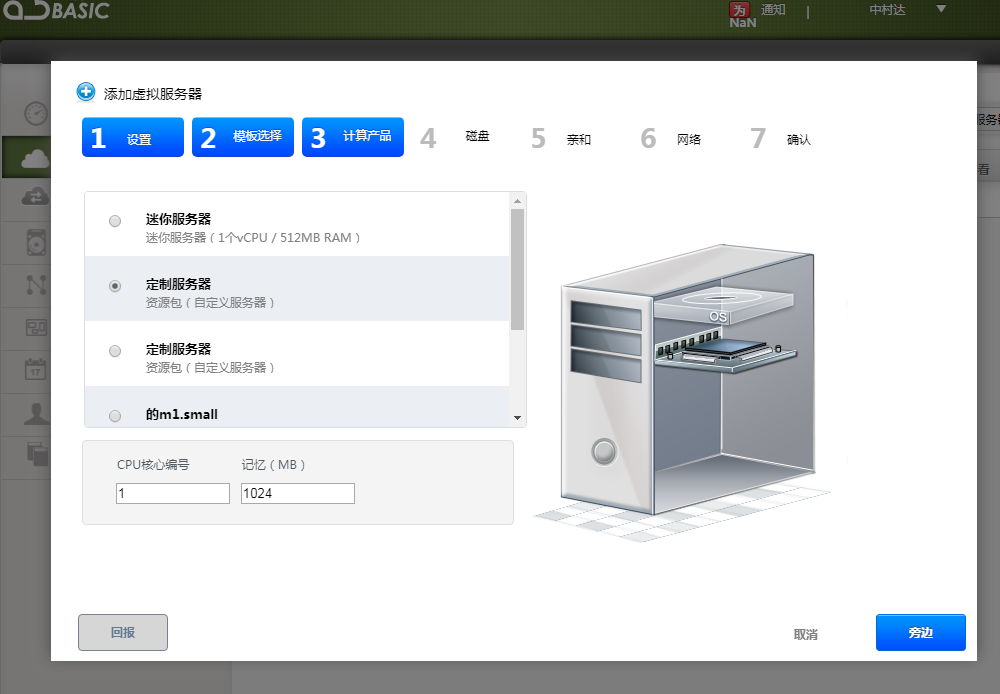Open the storage disk sidebar icon
Viewport: 1000px width, 694px height.
click(x=36, y=241)
